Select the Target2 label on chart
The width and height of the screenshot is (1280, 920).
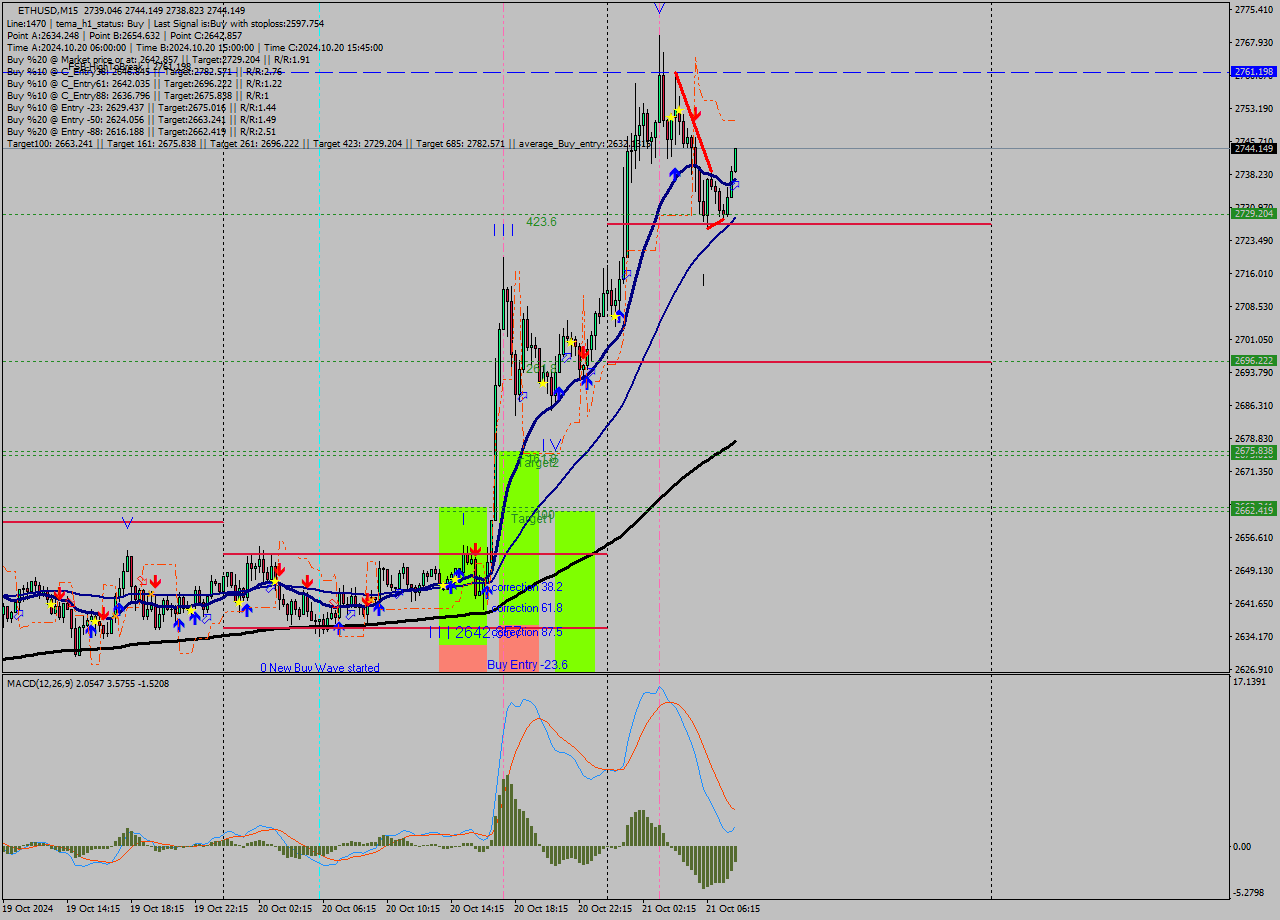click(x=537, y=463)
